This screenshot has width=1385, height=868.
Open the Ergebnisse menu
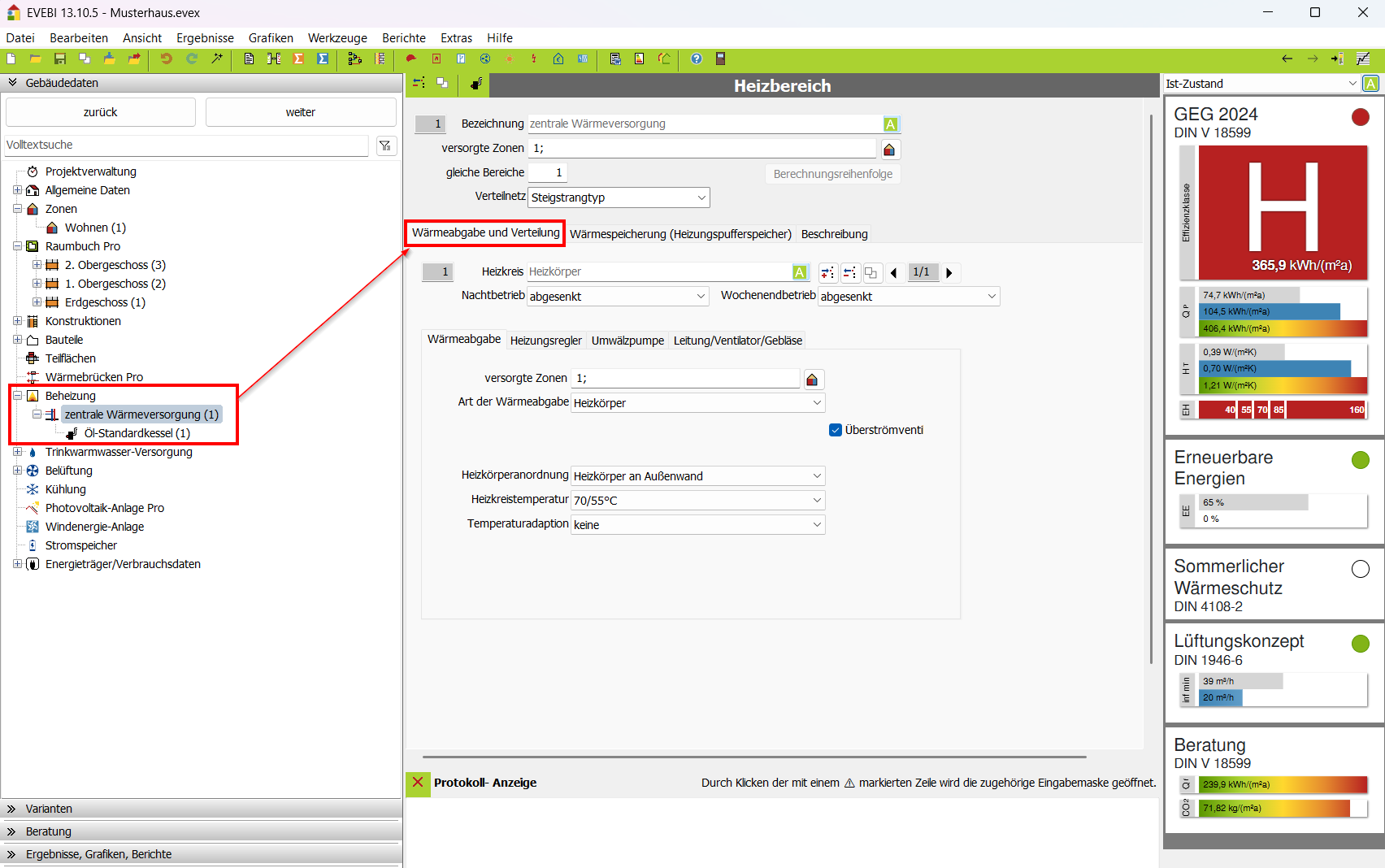tap(205, 38)
